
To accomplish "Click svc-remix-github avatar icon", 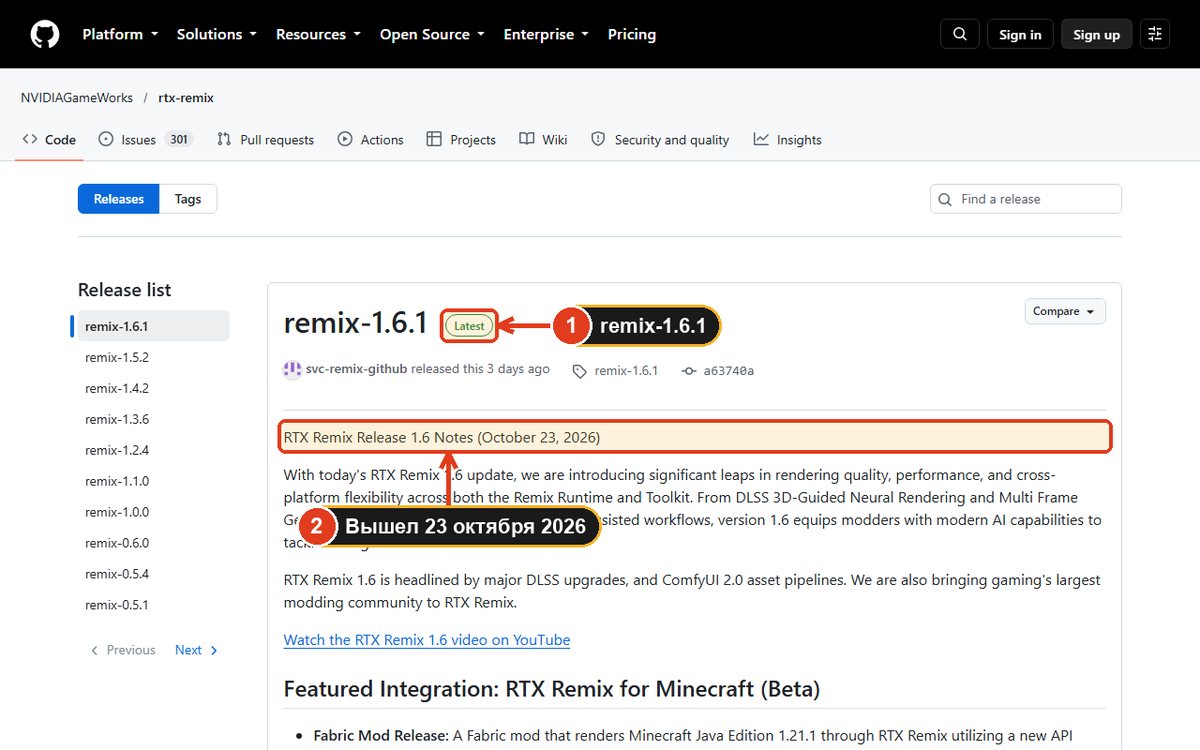I will (292, 370).
